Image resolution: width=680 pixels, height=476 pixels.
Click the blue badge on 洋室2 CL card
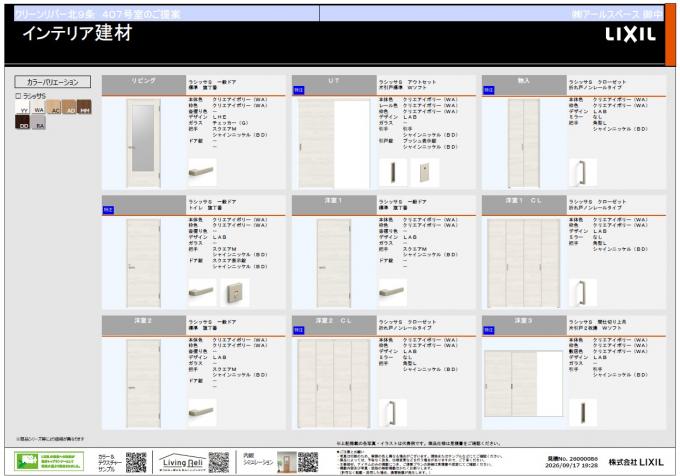298,330
